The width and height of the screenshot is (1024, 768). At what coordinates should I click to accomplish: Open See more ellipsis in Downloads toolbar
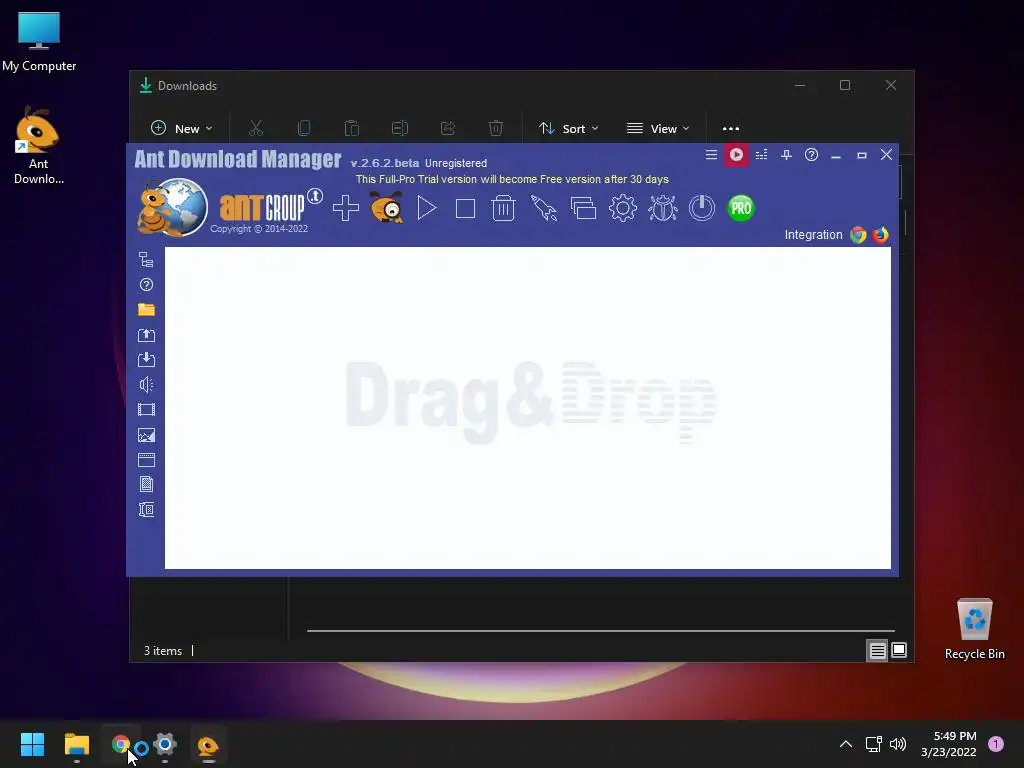click(x=731, y=129)
